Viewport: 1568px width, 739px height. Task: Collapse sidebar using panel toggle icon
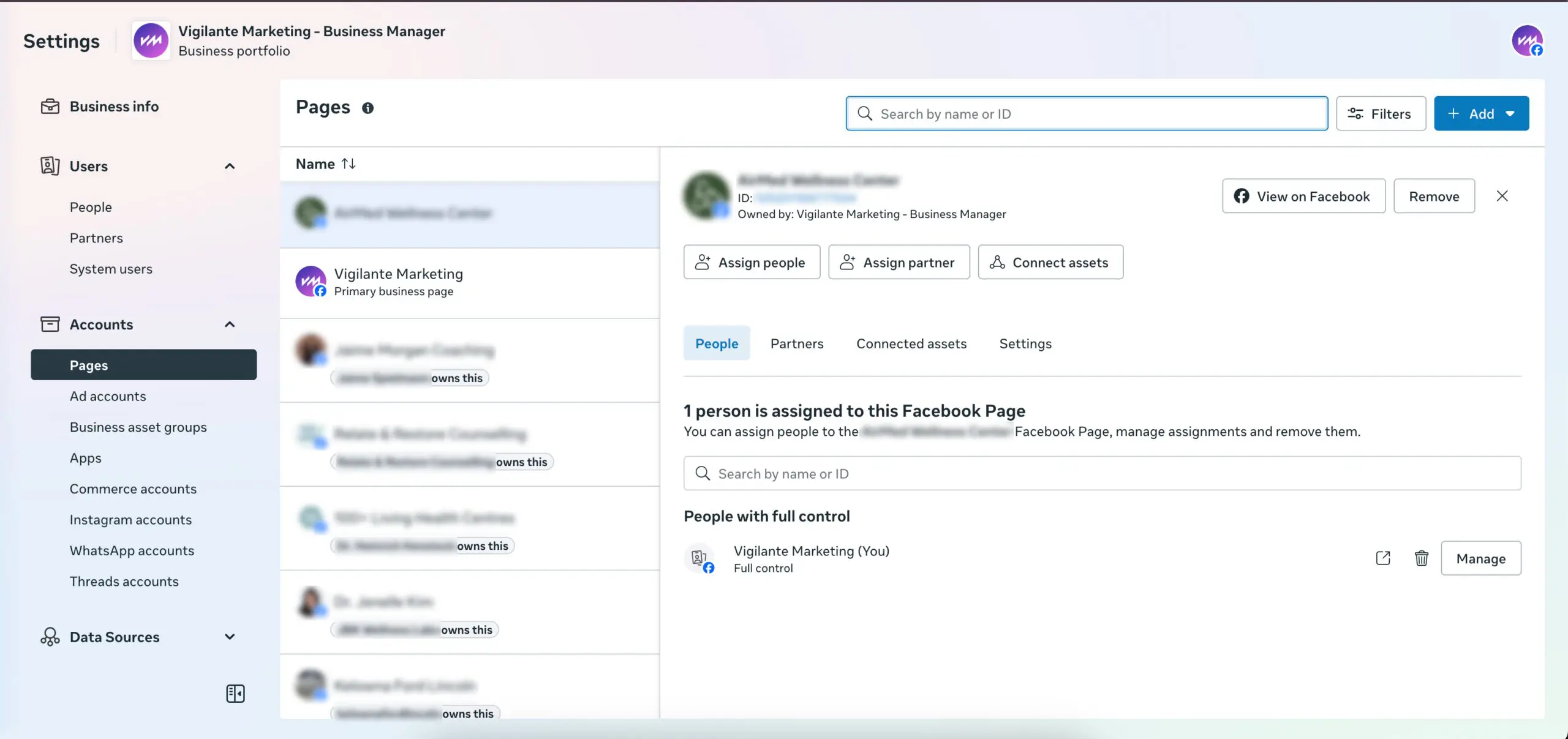235,693
